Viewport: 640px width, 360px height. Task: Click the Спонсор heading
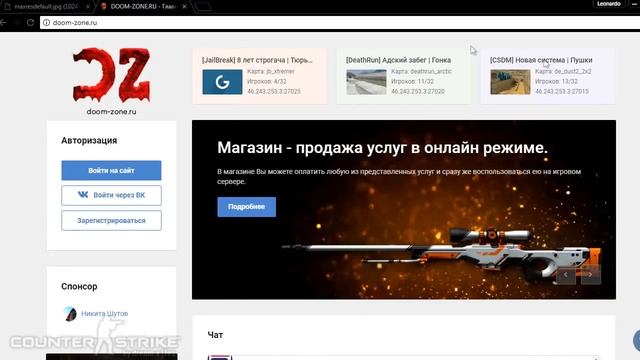pyautogui.click(x=79, y=287)
